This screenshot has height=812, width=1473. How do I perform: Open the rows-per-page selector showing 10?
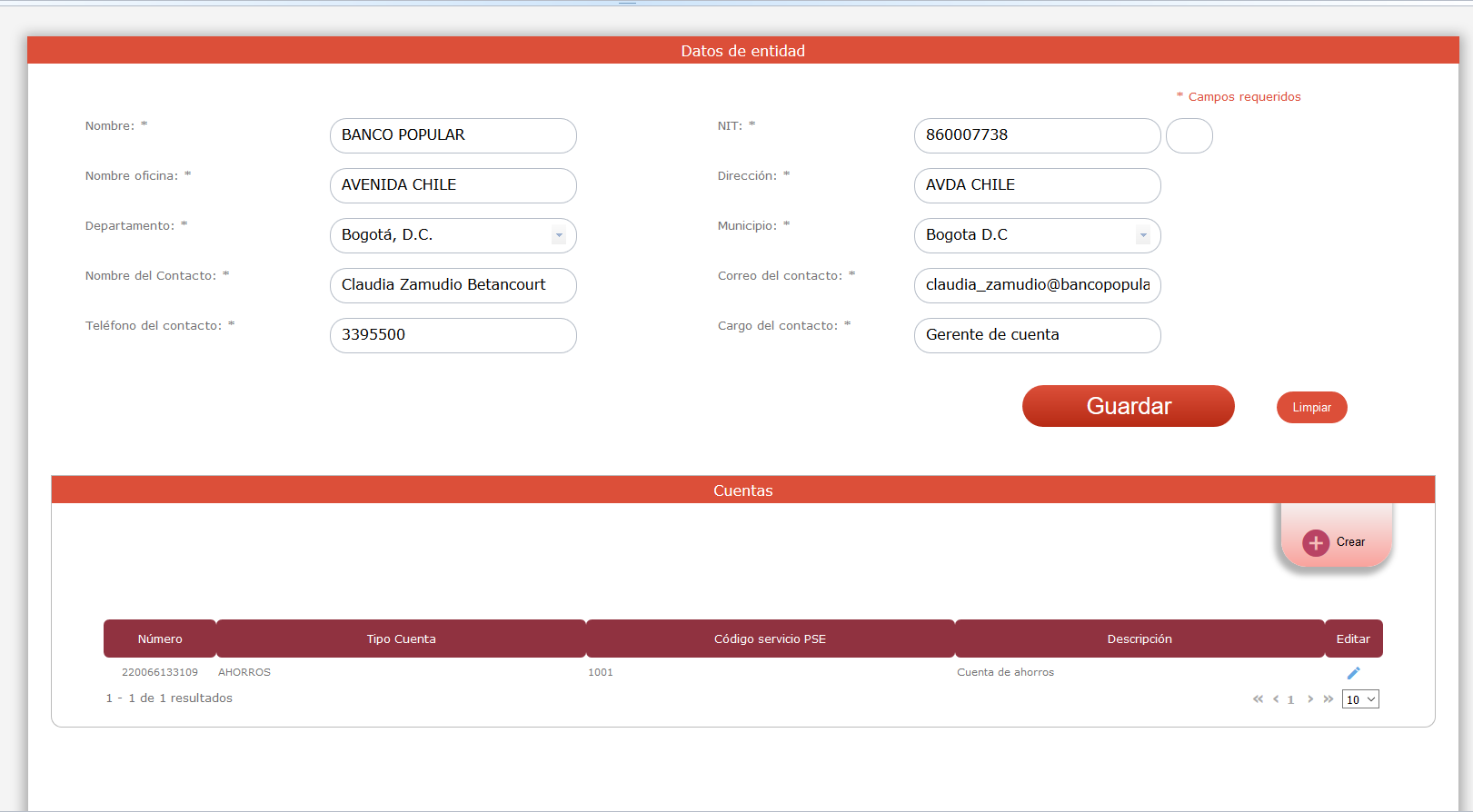(x=1360, y=699)
